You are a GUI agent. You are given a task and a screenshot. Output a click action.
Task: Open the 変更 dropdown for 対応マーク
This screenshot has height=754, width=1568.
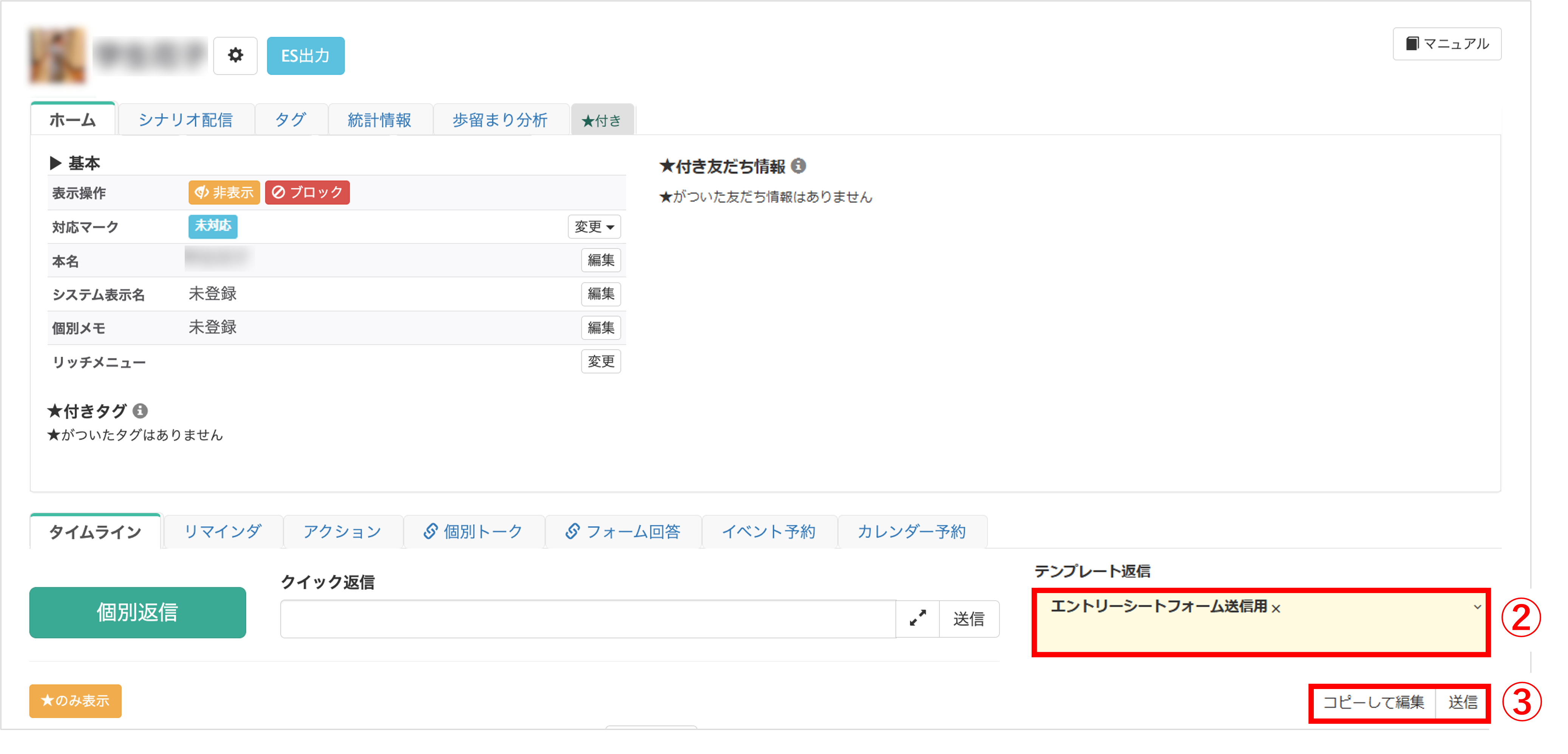[594, 226]
